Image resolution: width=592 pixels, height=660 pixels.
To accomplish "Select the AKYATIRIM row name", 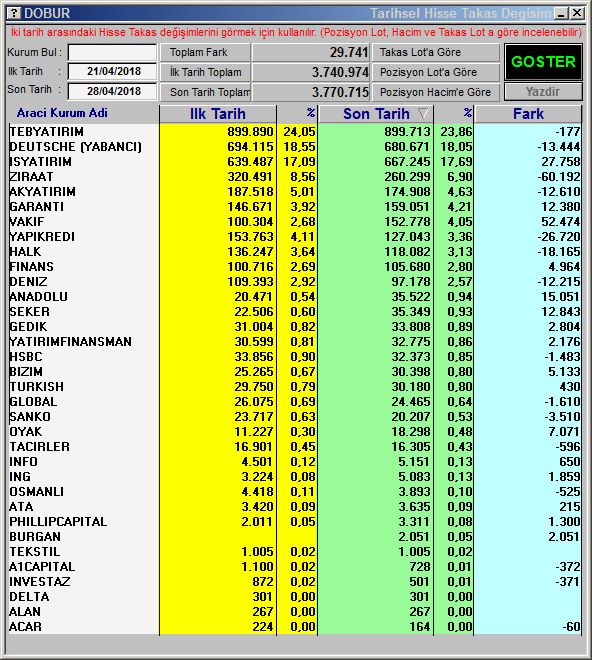I will pos(43,192).
